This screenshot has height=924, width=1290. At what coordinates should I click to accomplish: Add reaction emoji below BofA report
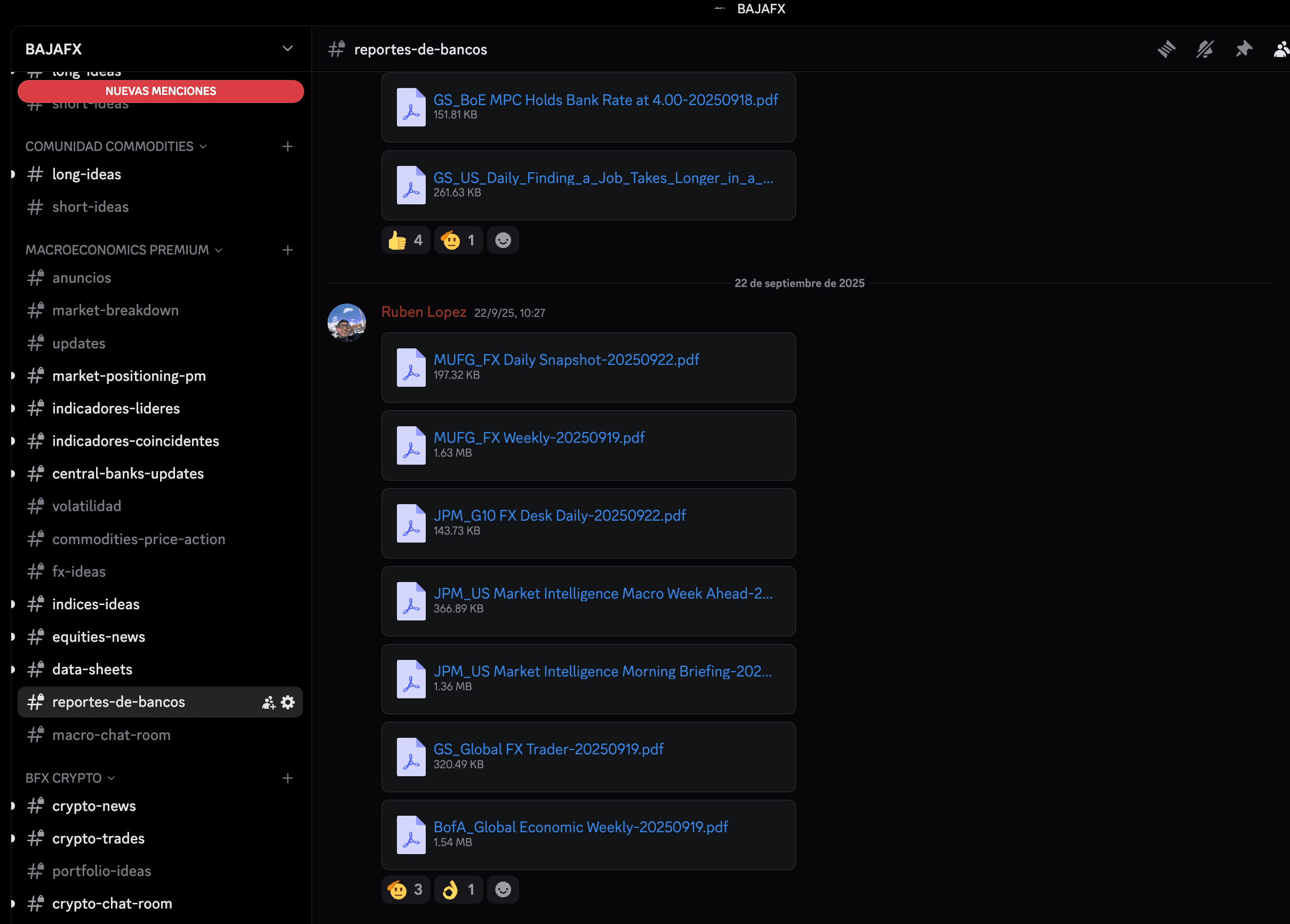503,889
